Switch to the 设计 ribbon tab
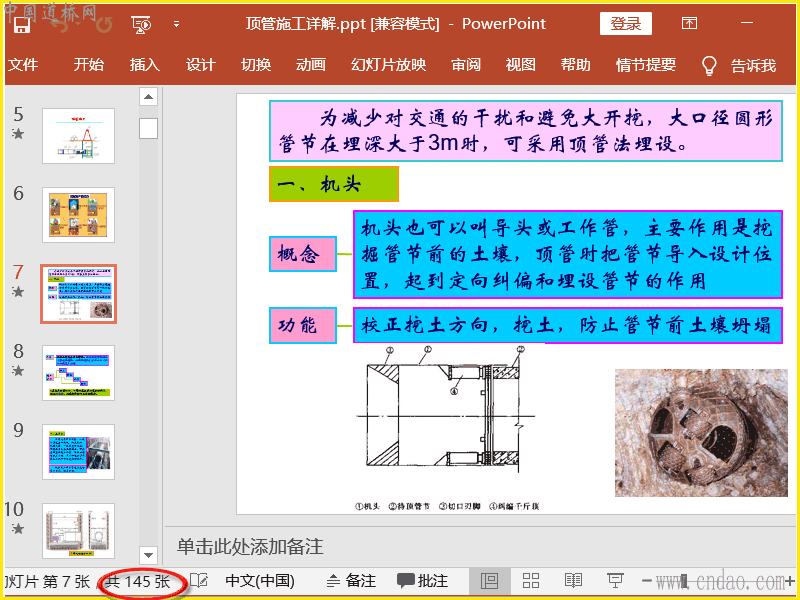The width and height of the screenshot is (800, 600). coord(200,65)
